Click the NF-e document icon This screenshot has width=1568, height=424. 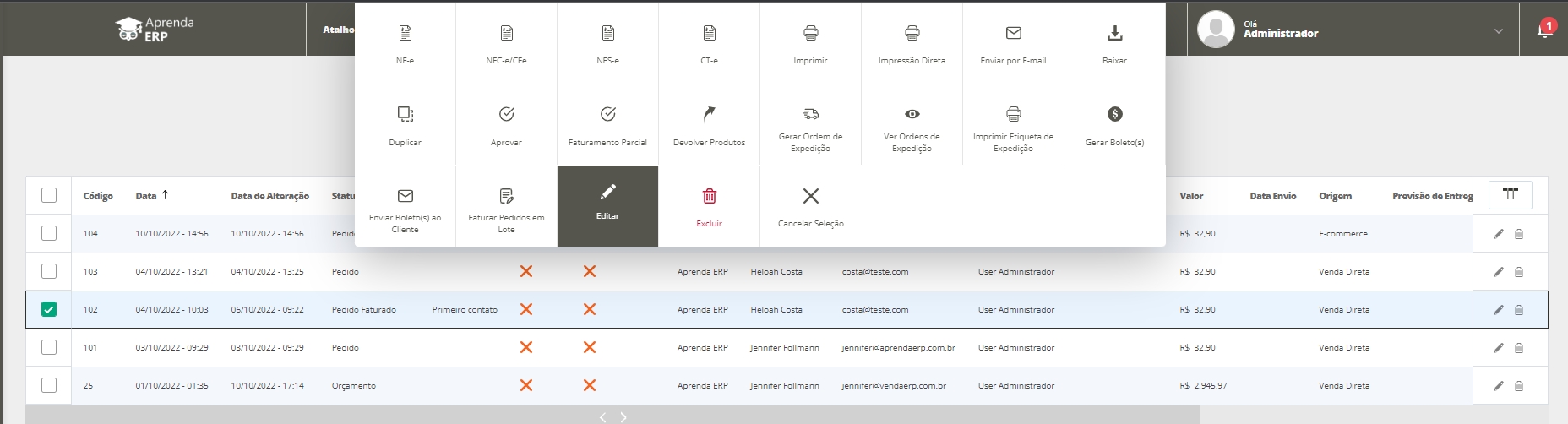tap(405, 34)
